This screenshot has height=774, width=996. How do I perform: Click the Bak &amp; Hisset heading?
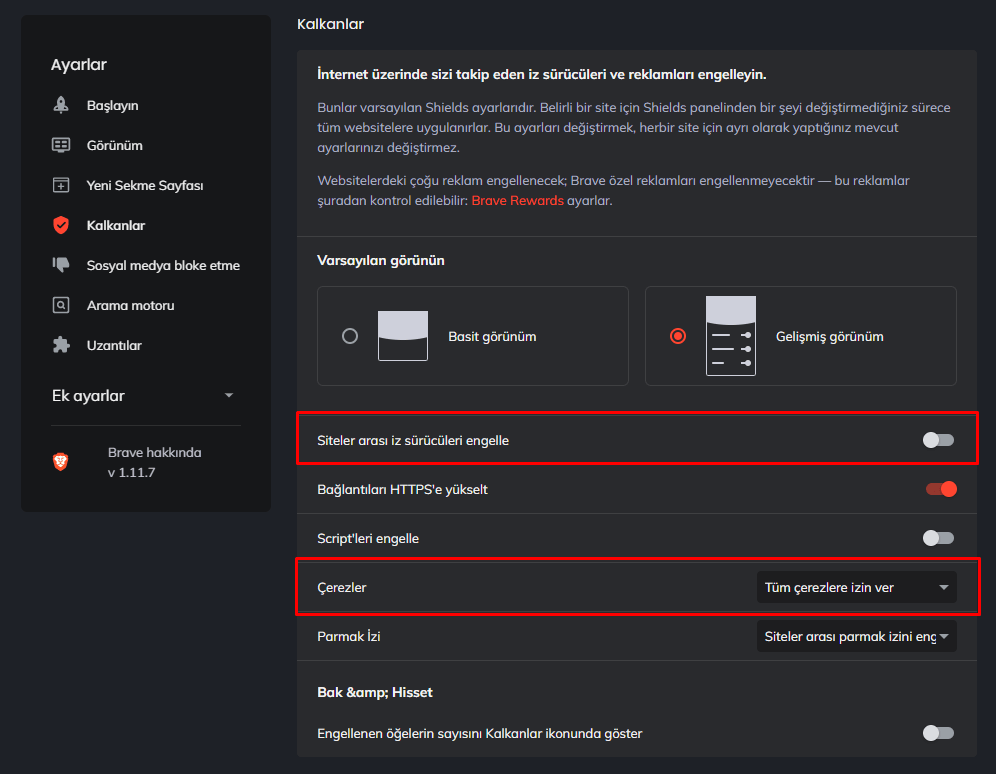(x=375, y=692)
